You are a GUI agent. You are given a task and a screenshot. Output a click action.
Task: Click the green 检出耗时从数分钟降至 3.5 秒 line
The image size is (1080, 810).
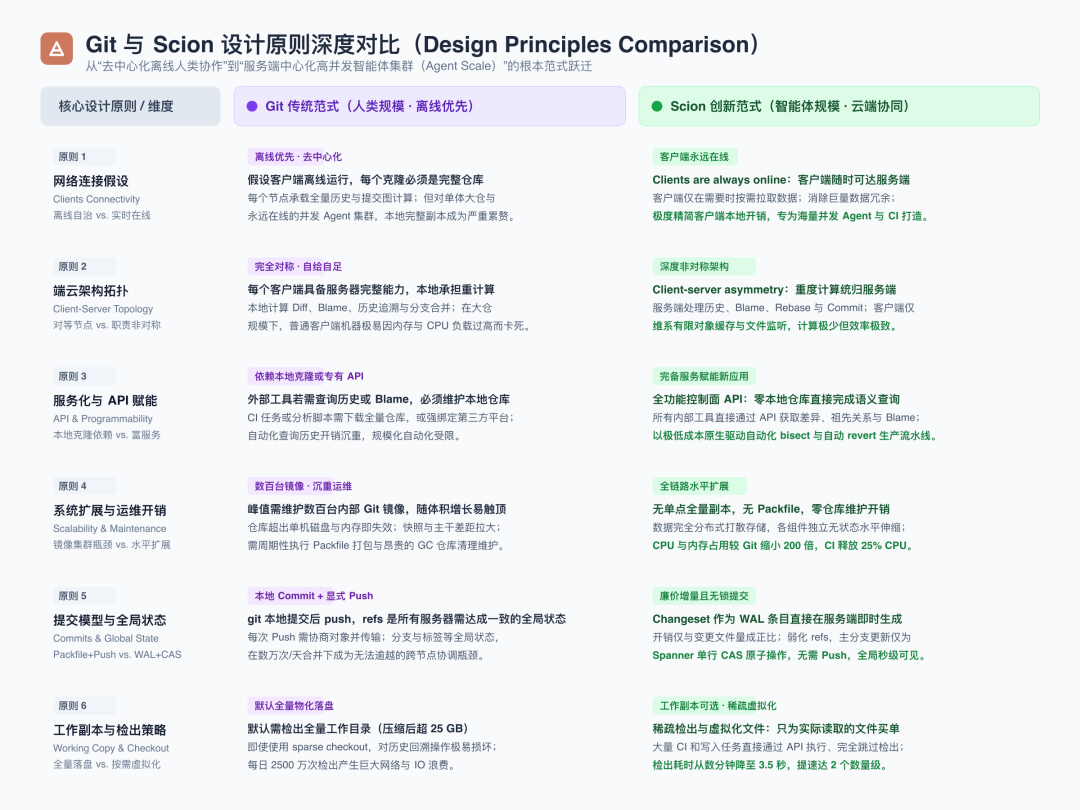(772, 765)
